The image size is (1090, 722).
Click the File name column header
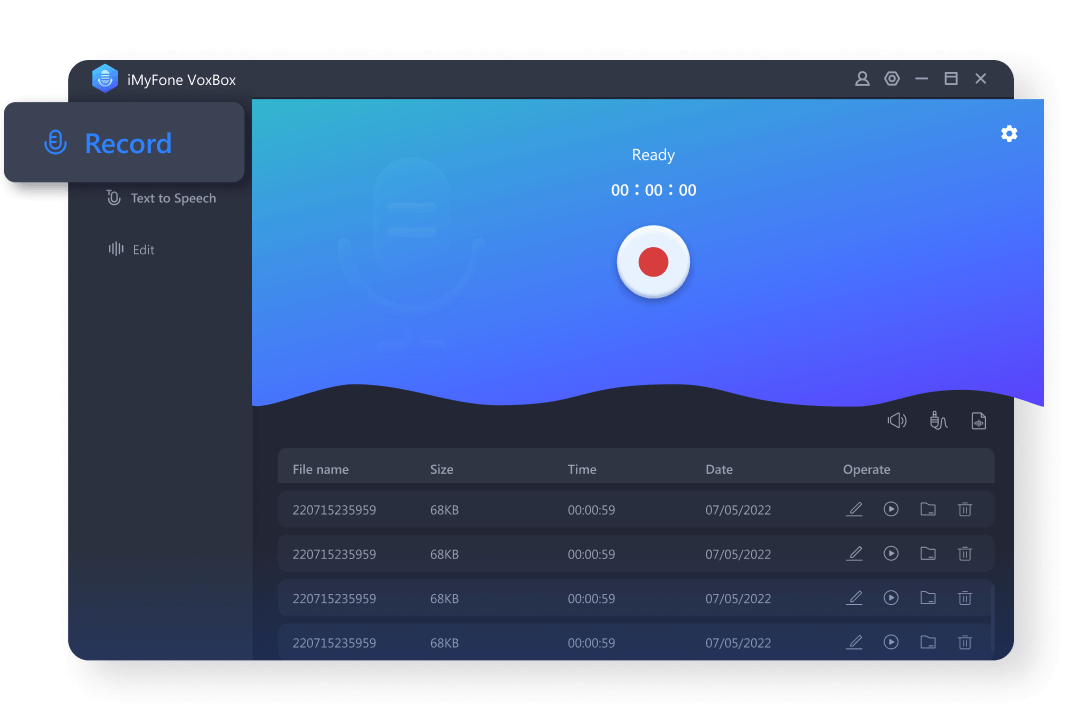tap(320, 470)
